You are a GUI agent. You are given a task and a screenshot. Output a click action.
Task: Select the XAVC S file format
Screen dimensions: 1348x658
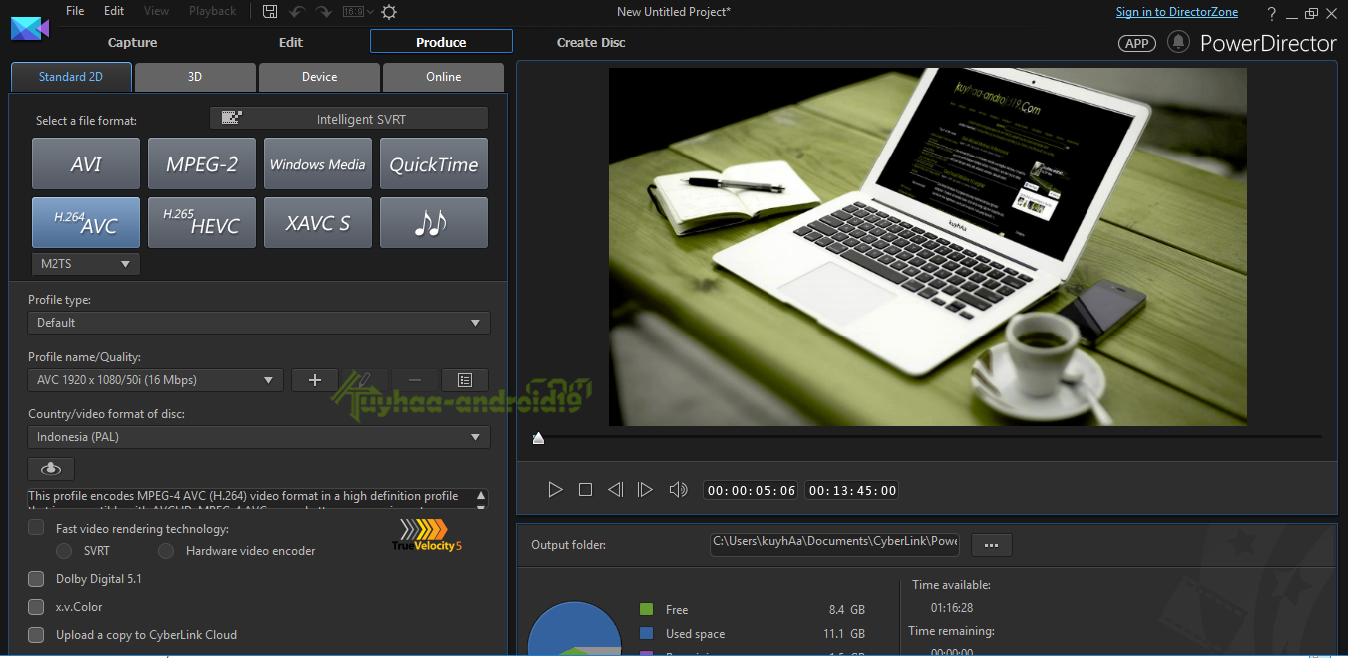(x=318, y=222)
